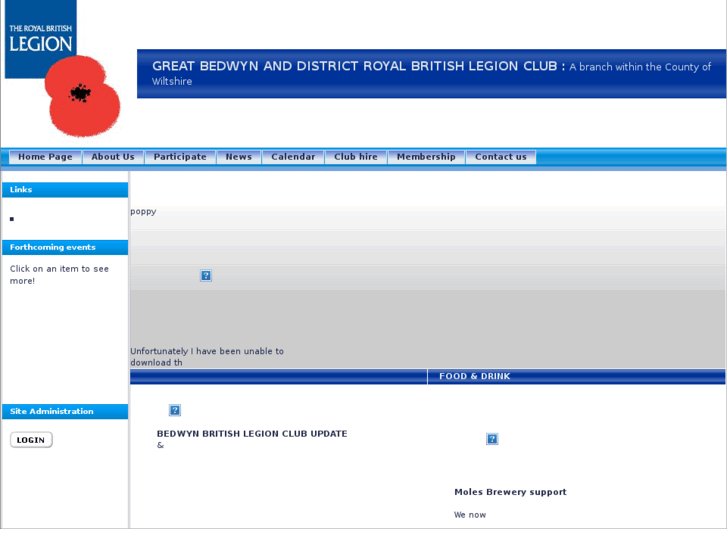Click the broken image icon in the grey banner area
Image resolution: width=727 pixels, height=545 pixels.
click(x=206, y=276)
